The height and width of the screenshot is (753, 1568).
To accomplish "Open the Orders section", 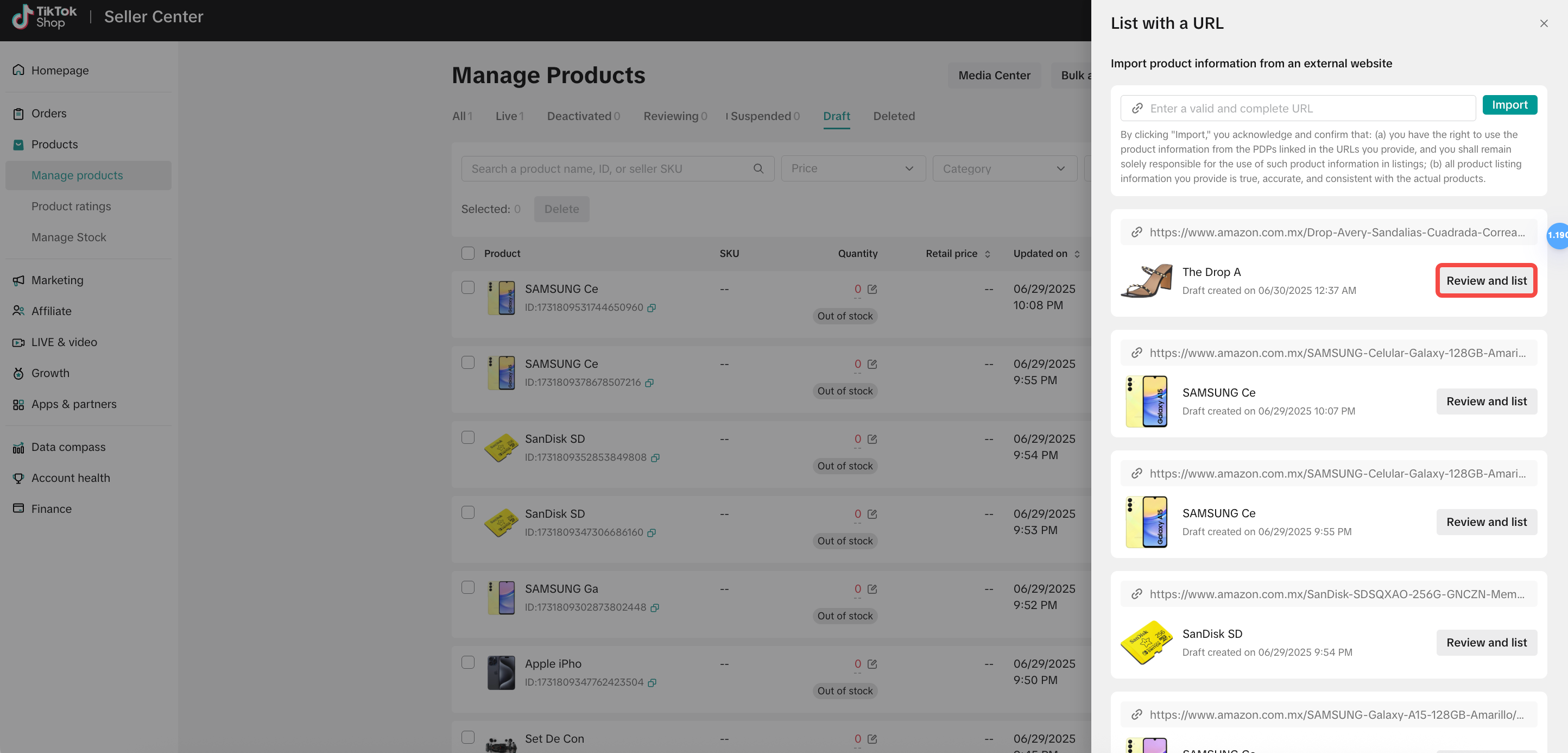I will point(49,114).
